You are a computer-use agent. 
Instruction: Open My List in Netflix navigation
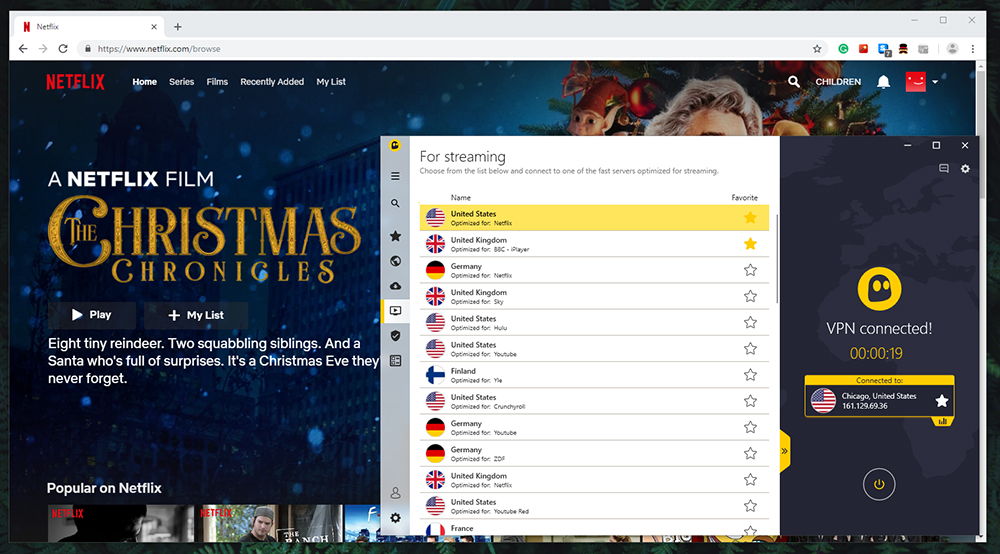click(331, 82)
